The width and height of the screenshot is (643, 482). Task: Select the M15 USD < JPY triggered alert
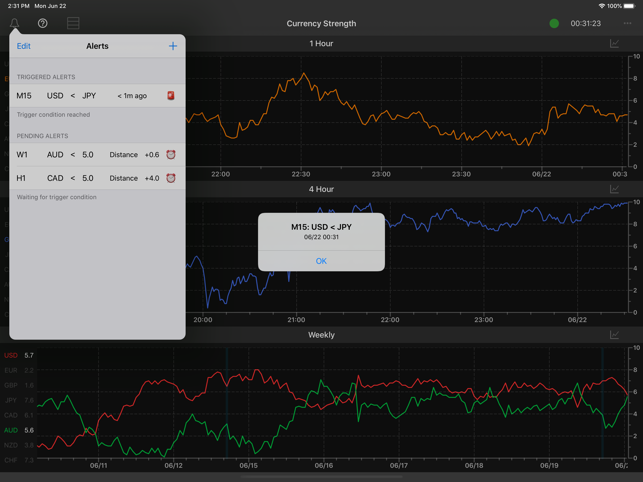90,96
